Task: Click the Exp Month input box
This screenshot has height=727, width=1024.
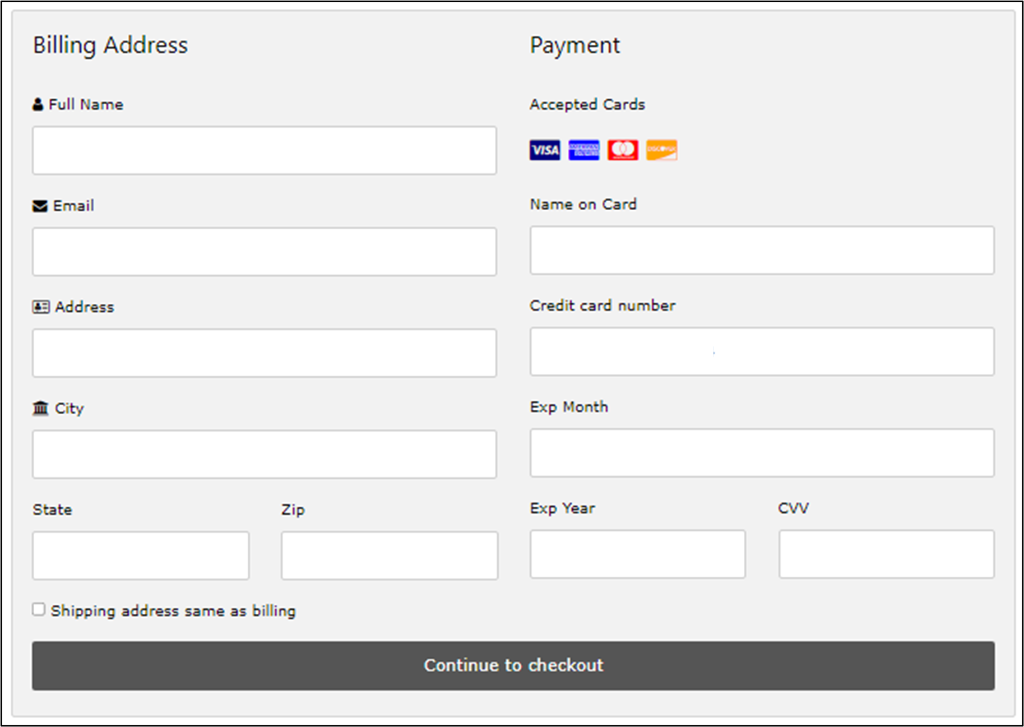Action: [761, 452]
